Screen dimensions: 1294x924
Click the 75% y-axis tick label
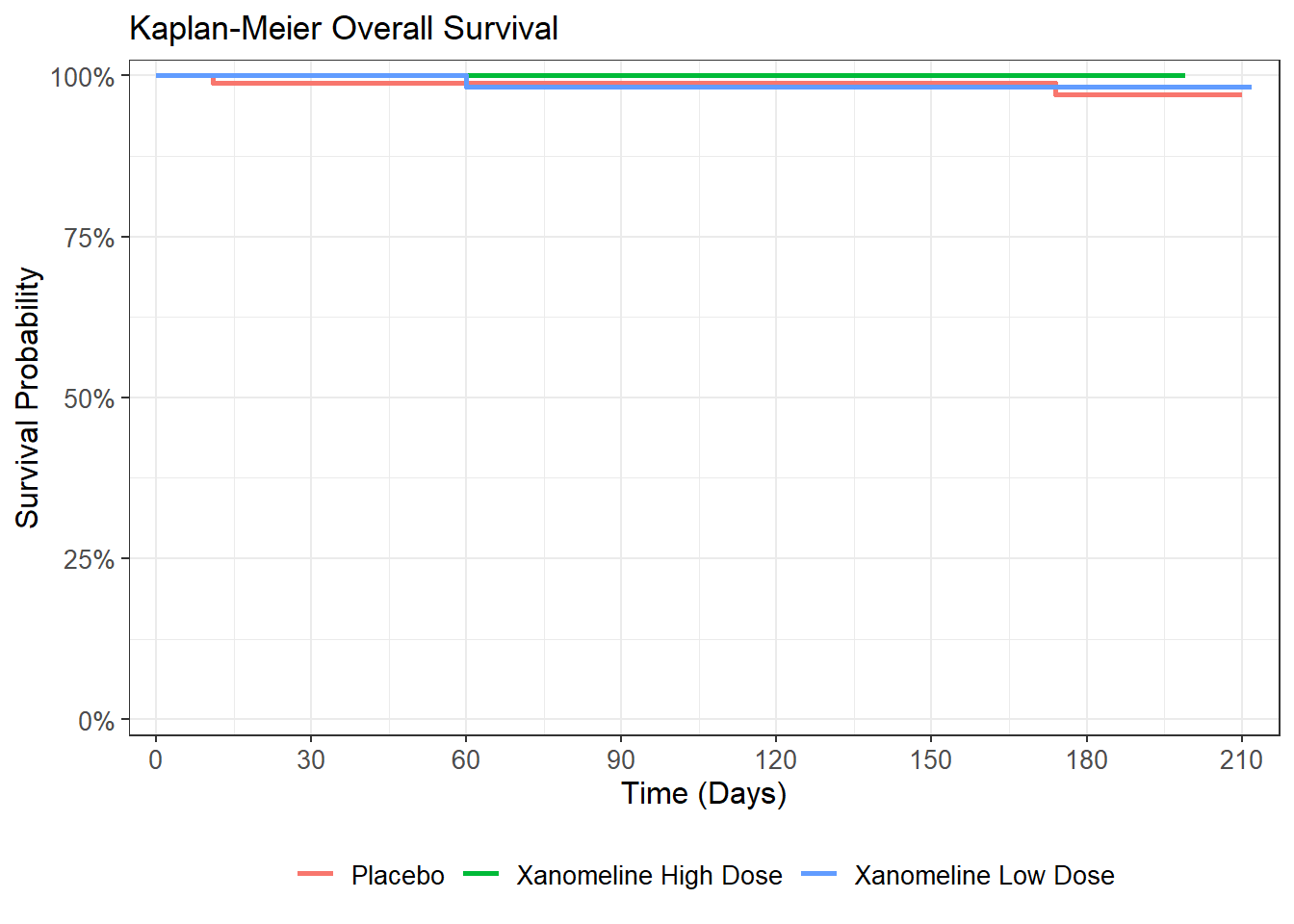click(89, 238)
